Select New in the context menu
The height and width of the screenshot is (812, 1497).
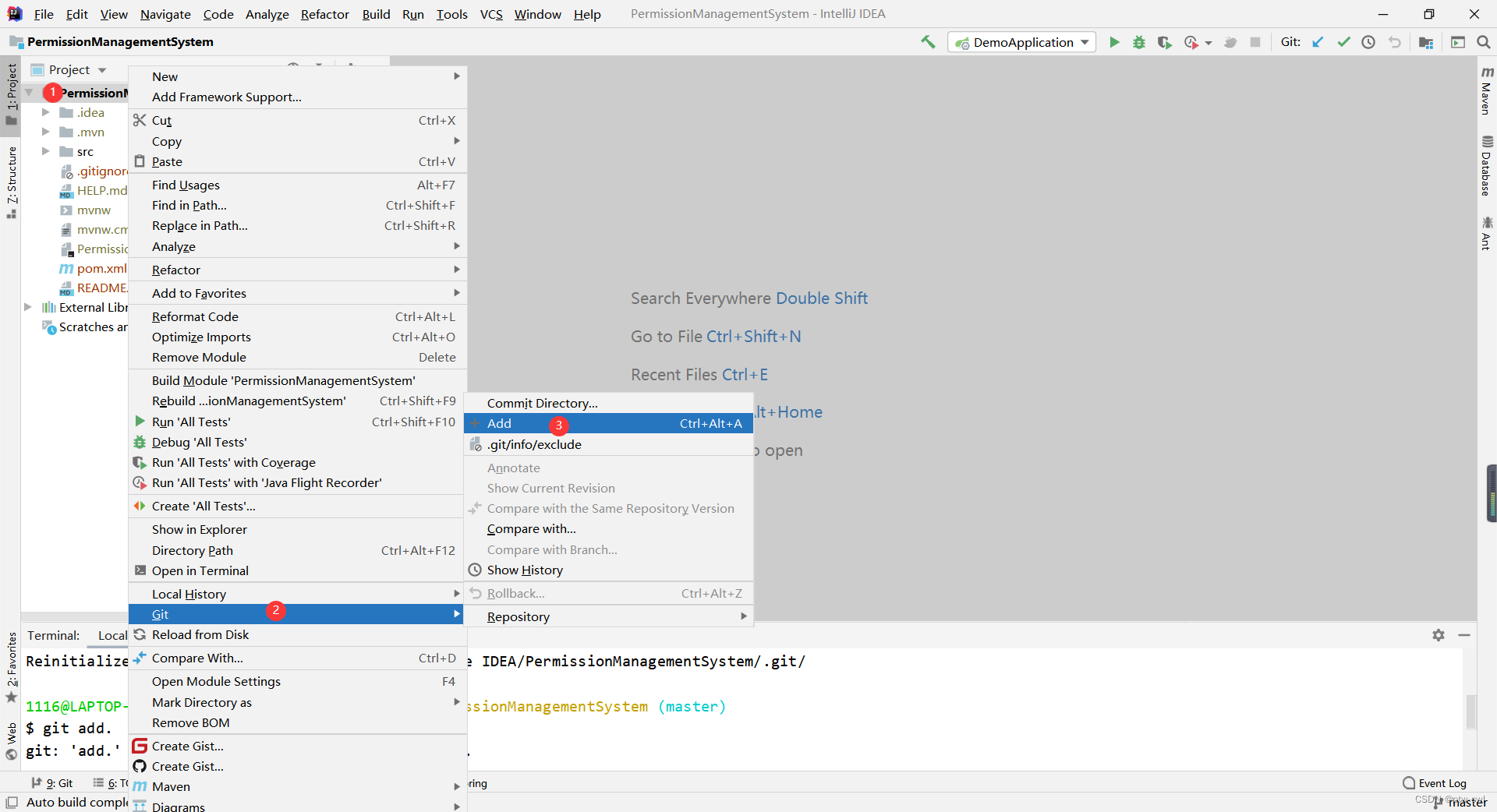297,76
